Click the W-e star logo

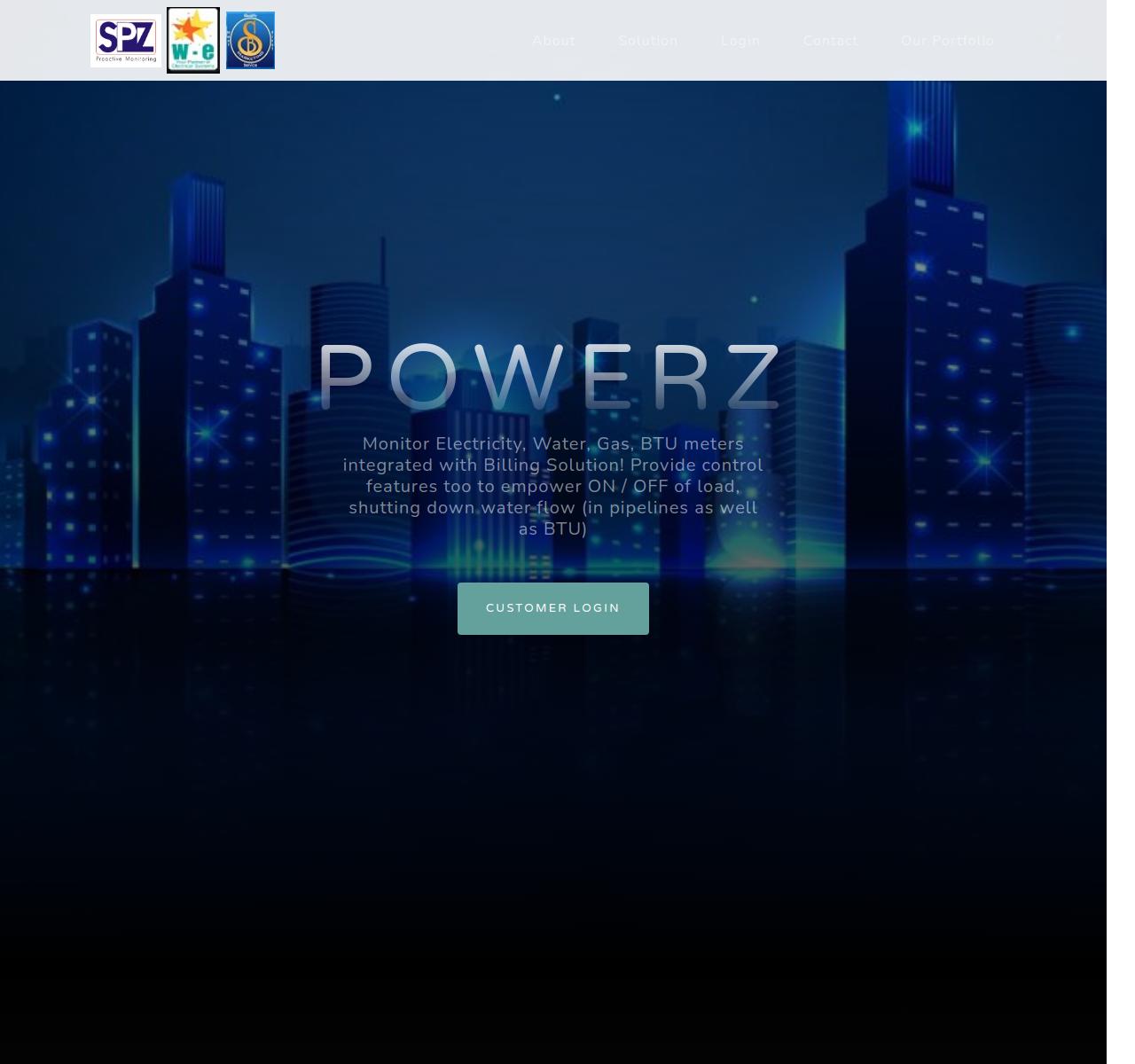point(193,41)
